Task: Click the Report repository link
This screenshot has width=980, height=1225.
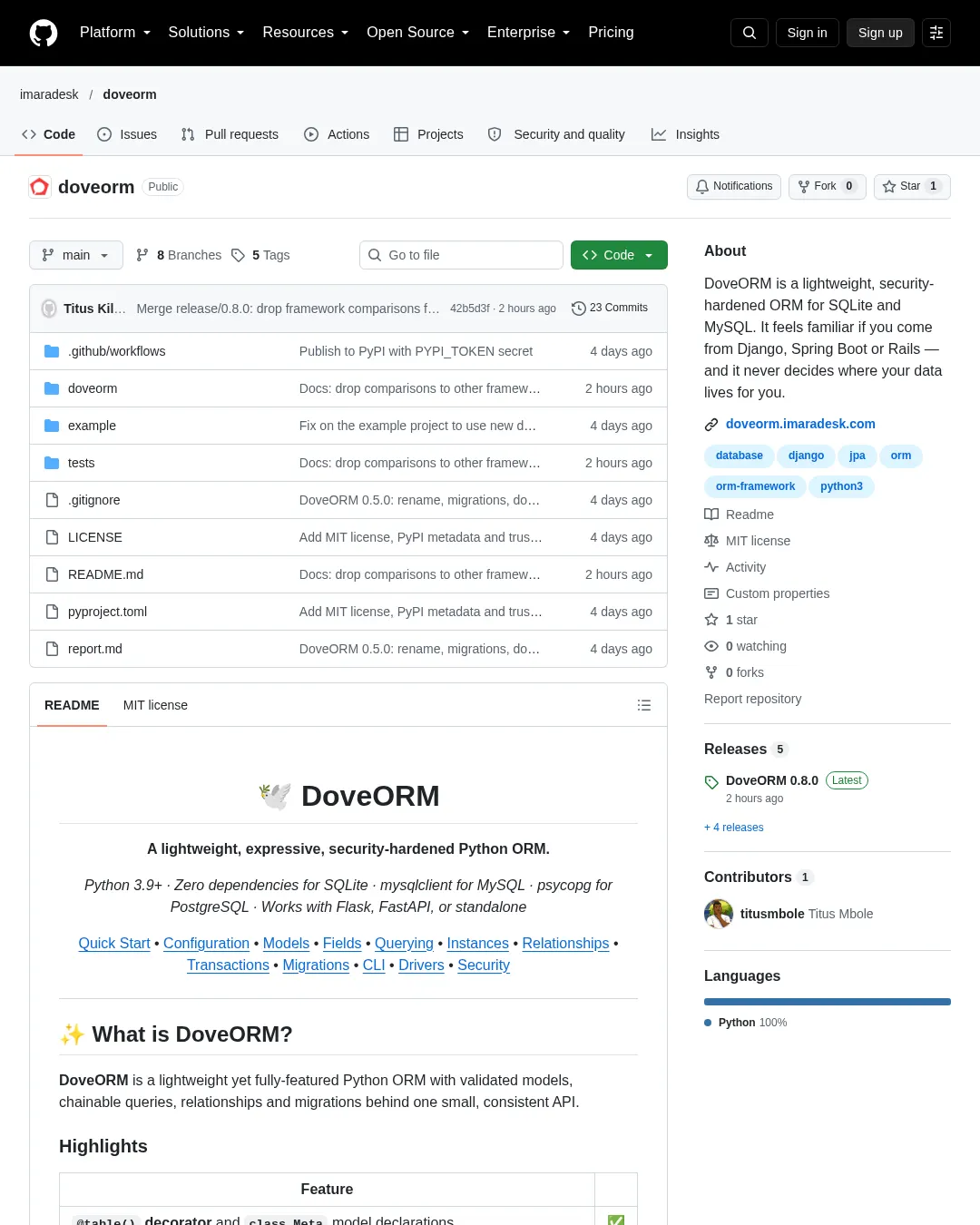Action: (752, 699)
